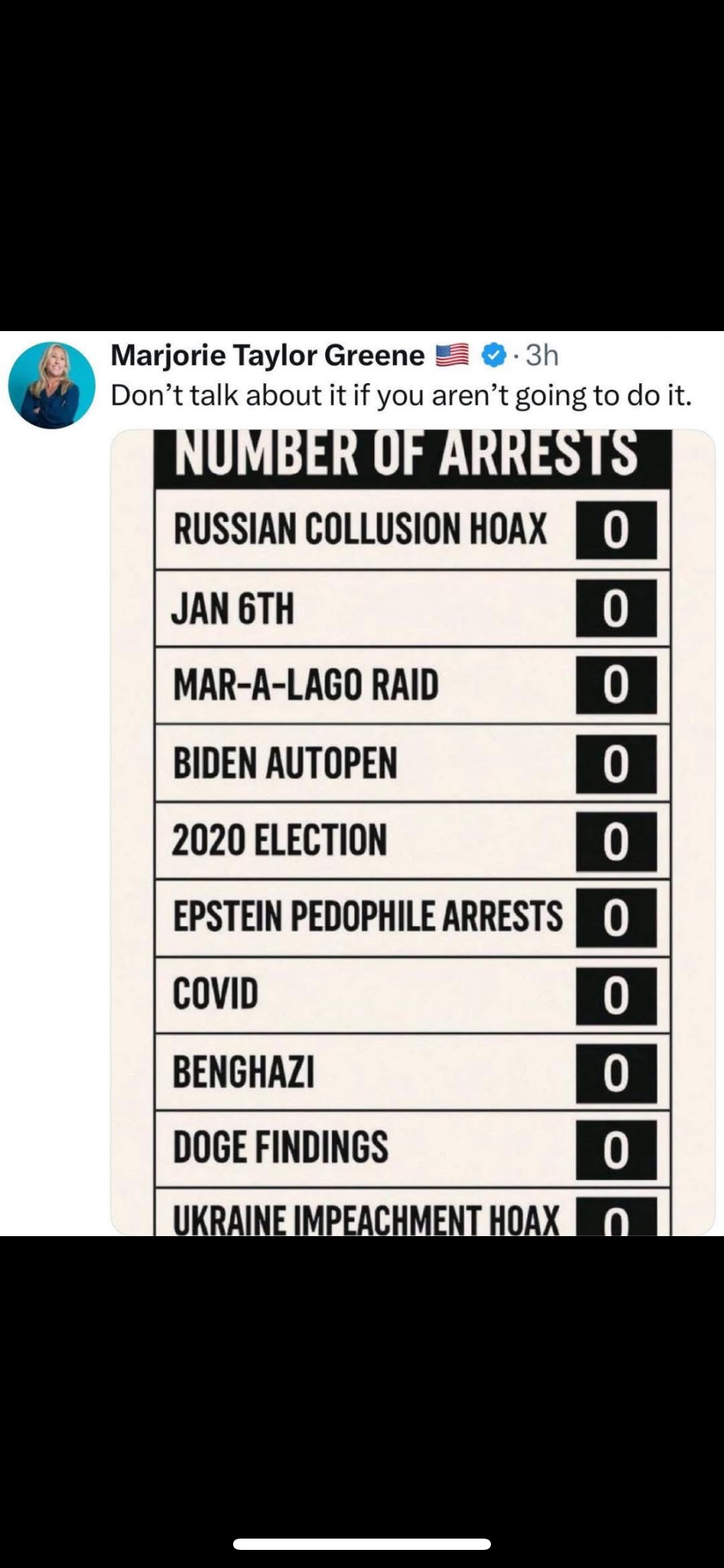
Task: Select the DOGE Findings row label
Action: 281,1147
